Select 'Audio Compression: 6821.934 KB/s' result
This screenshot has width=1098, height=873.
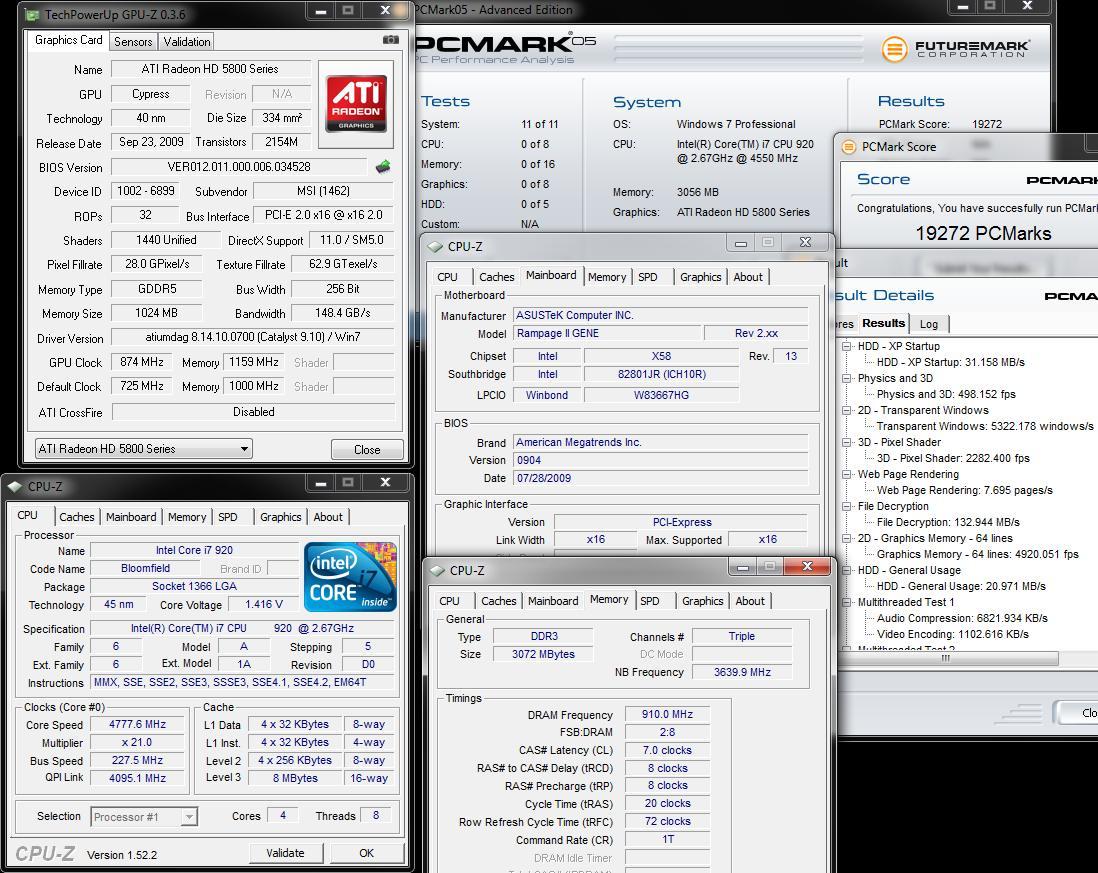pos(962,618)
